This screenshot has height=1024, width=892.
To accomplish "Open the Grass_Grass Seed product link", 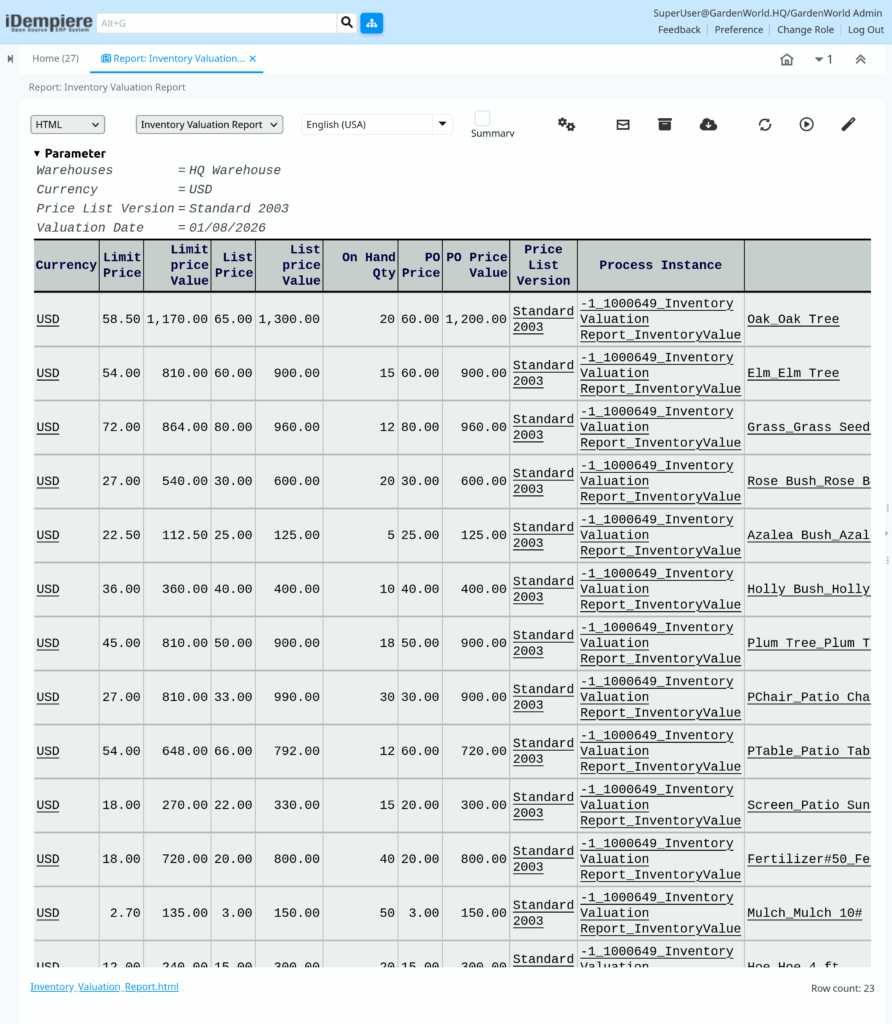I will pyautogui.click(x=808, y=427).
